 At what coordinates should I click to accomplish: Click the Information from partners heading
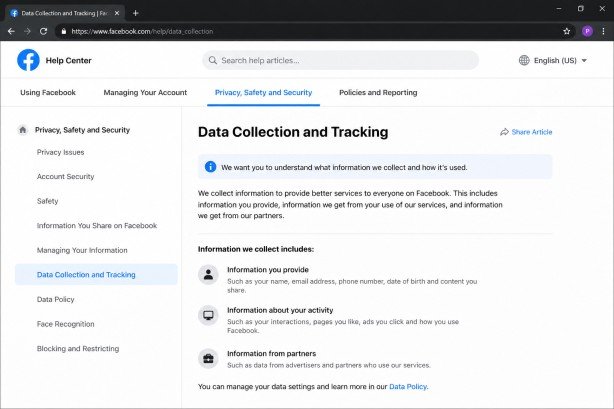point(271,353)
